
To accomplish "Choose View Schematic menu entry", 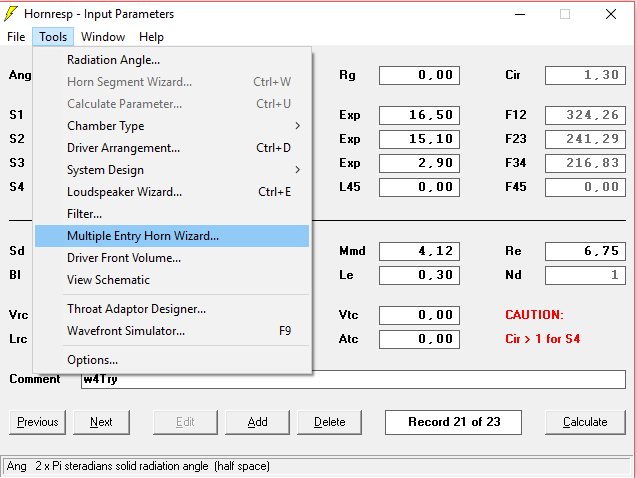I will coord(172,280).
